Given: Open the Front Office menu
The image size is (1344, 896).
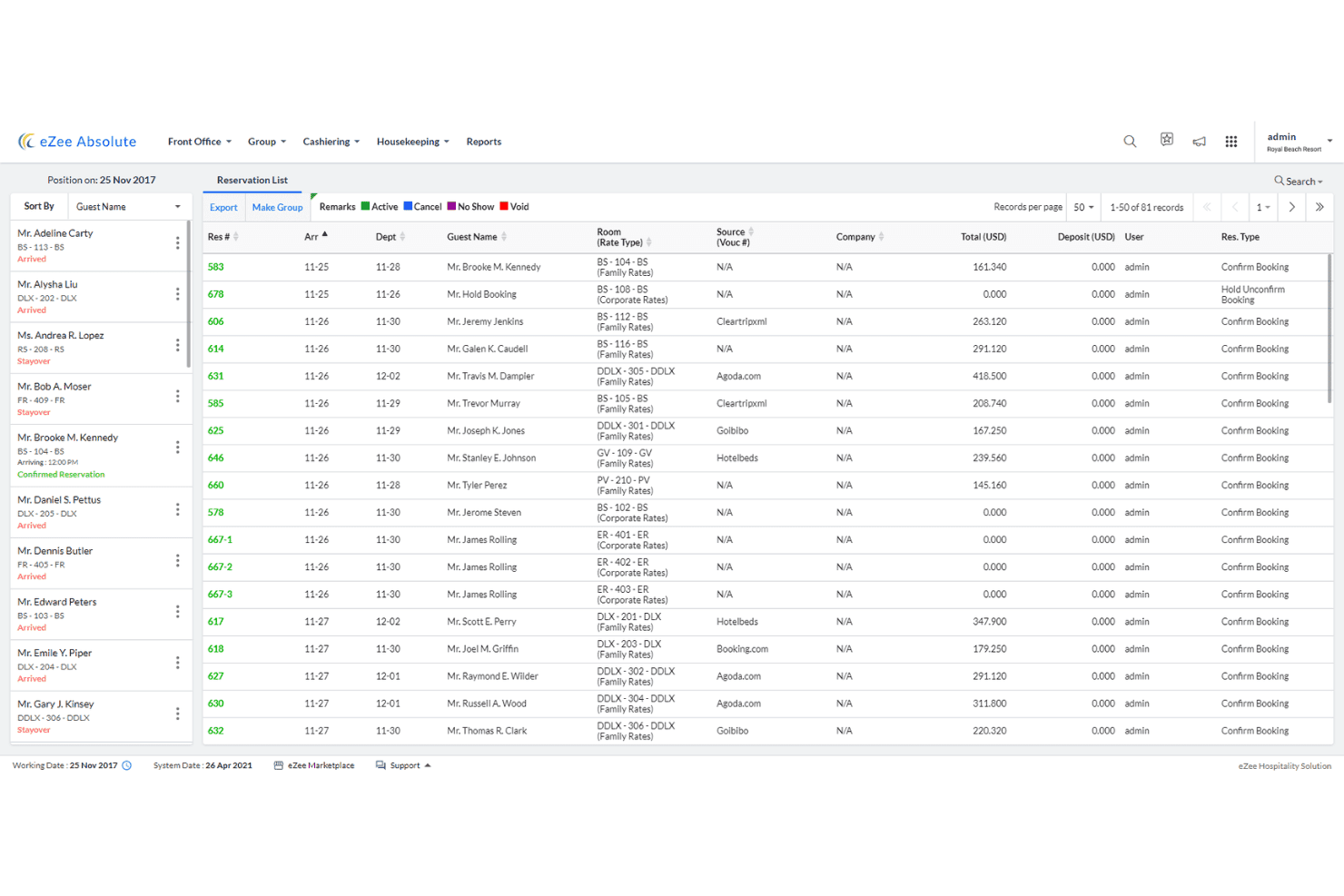Looking at the screenshot, I should [x=200, y=142].
